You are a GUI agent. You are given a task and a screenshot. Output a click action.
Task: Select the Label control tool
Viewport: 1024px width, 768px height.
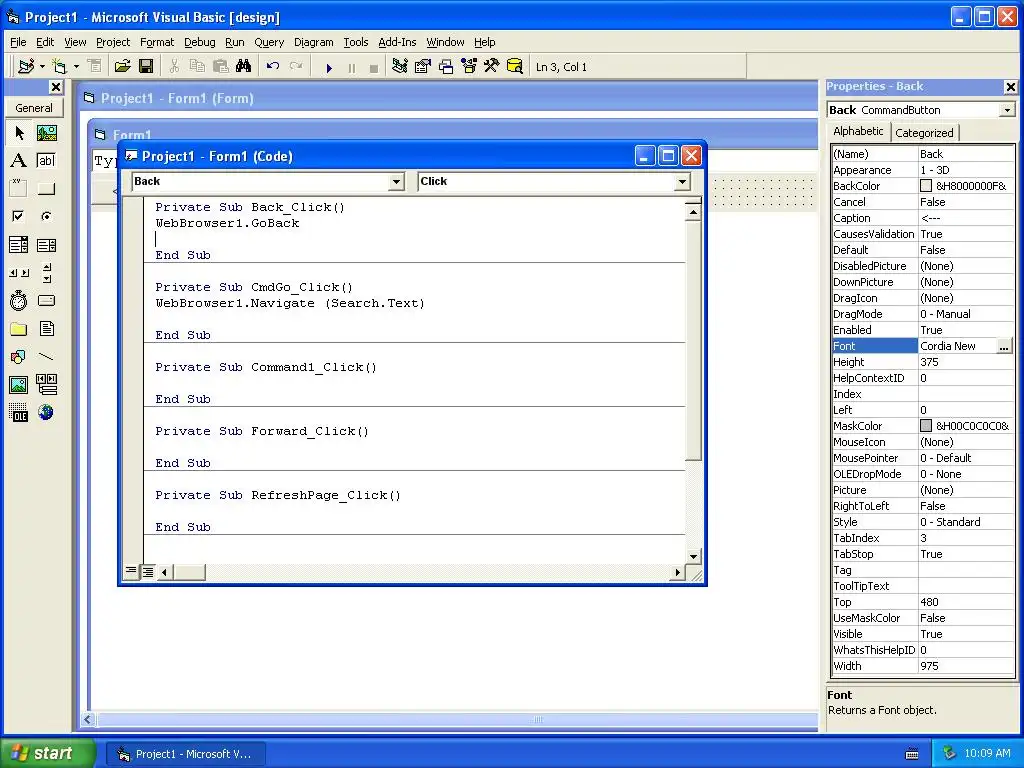pyautogui.click(x=19, y=161)
